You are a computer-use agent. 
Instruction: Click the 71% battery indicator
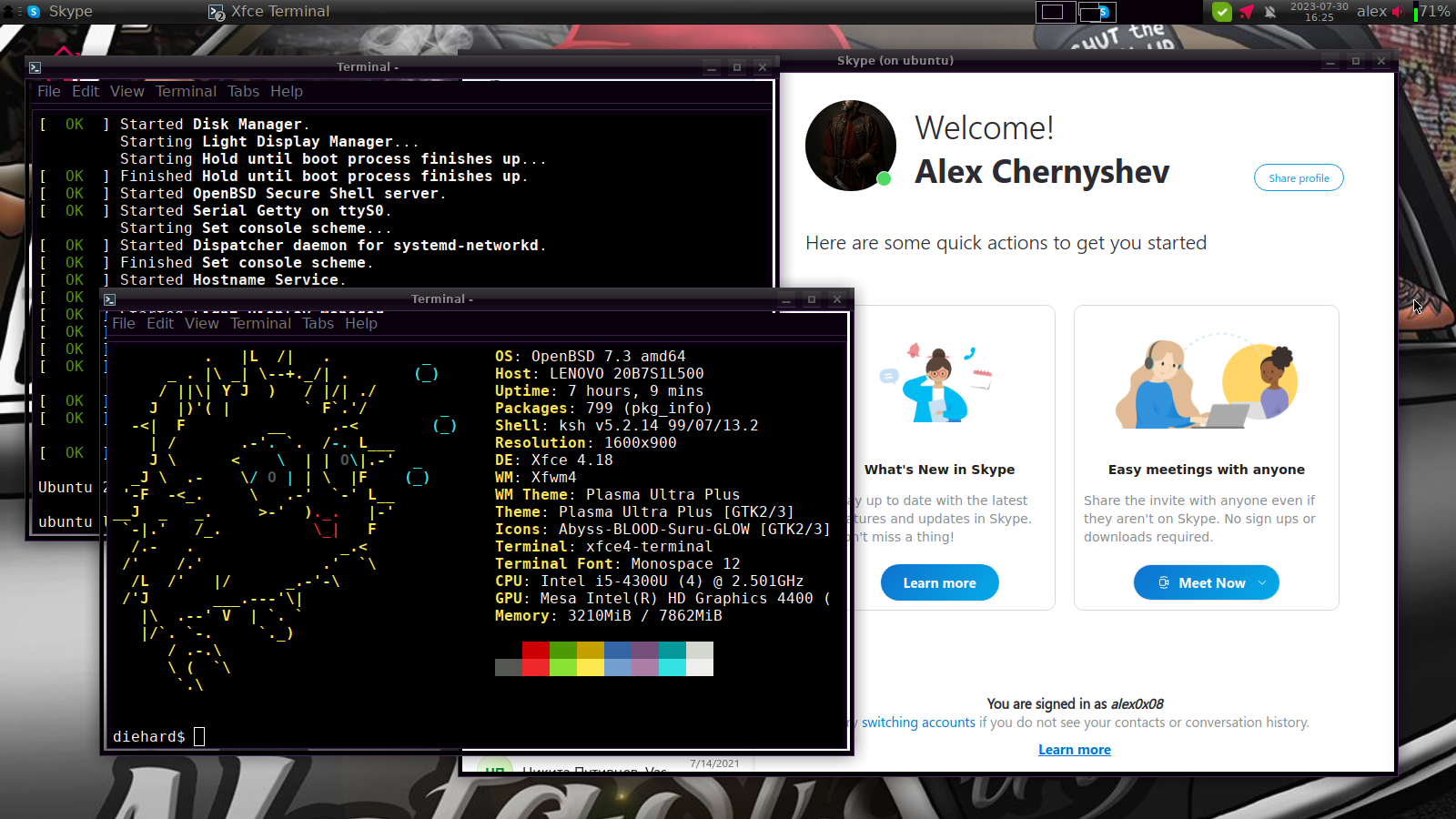point(1432,12)
